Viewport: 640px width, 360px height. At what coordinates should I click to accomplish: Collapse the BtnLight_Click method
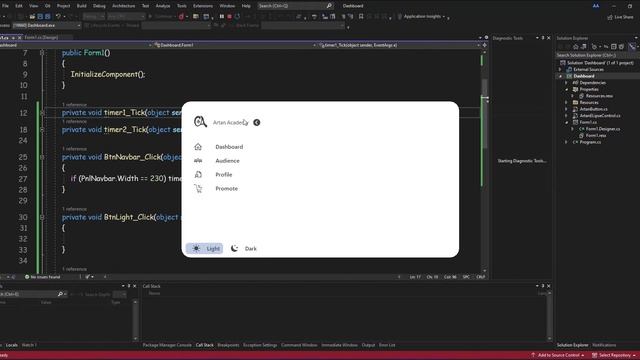42,217
